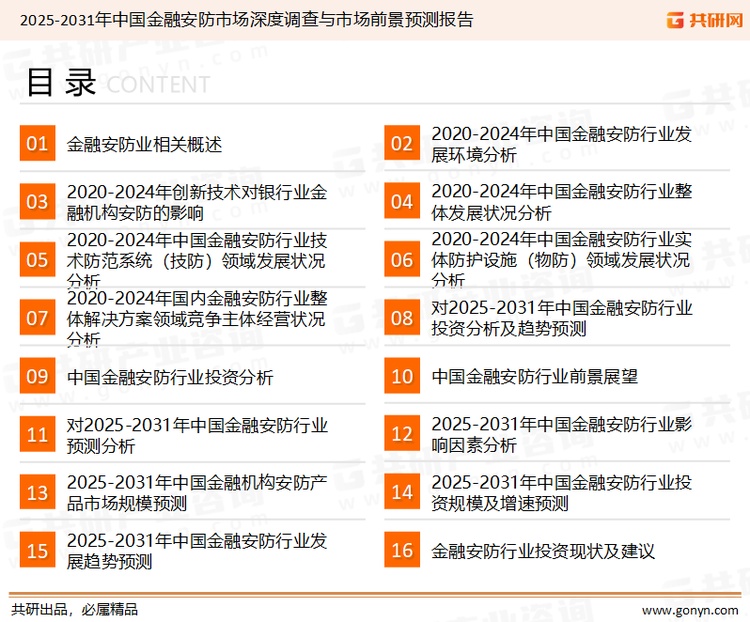Open chapter 2020-2024年中国金融安防行业发展环境分析

pyautogui.click(x=561, y=144)
